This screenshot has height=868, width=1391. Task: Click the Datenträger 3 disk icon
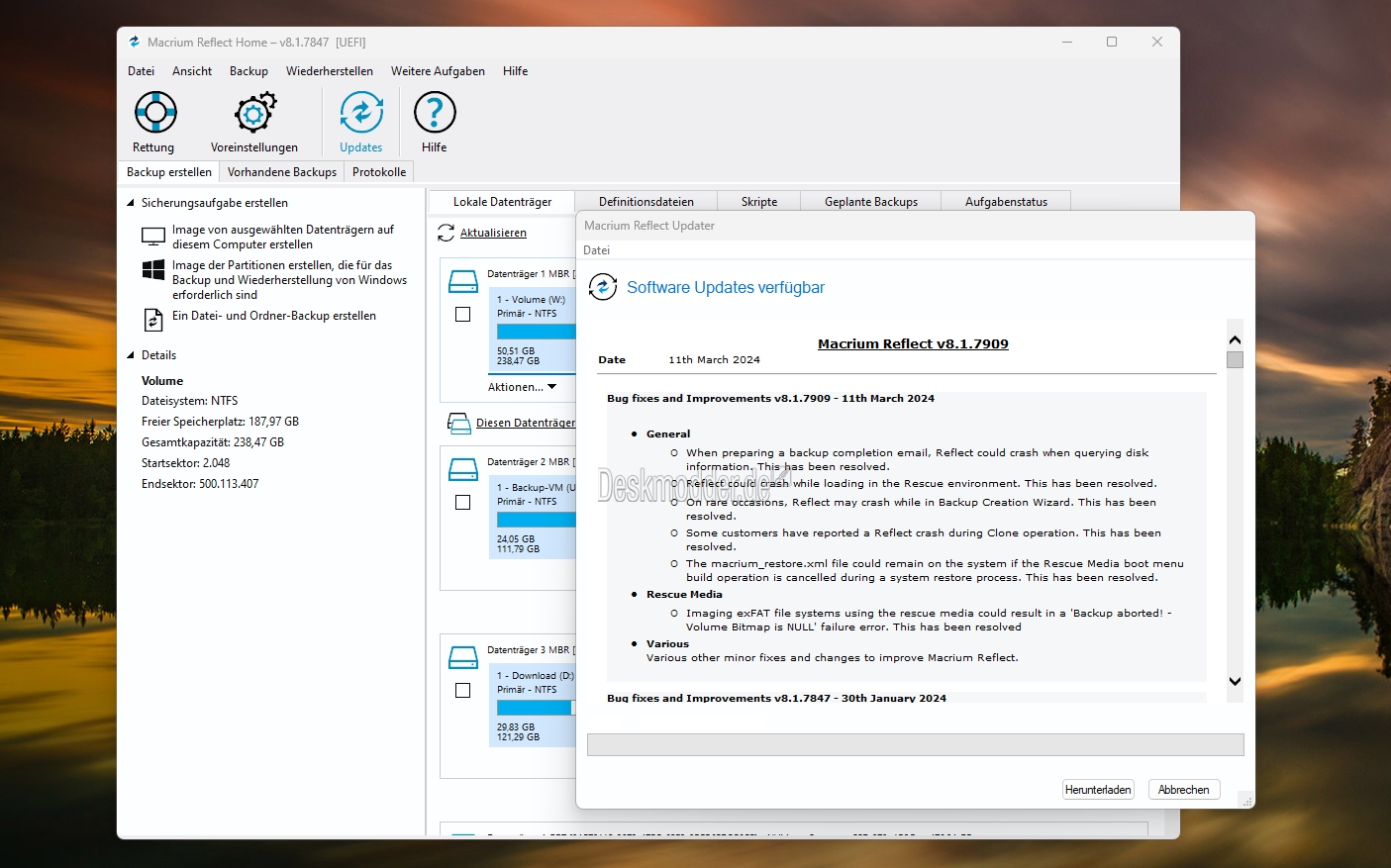[463, 657]
